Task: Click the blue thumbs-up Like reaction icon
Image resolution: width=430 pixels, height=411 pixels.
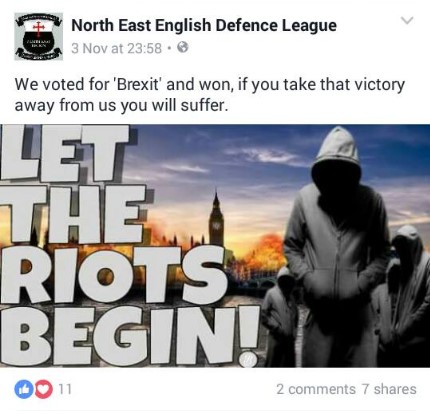Action: pyautogui.click(x=24, y=389)
